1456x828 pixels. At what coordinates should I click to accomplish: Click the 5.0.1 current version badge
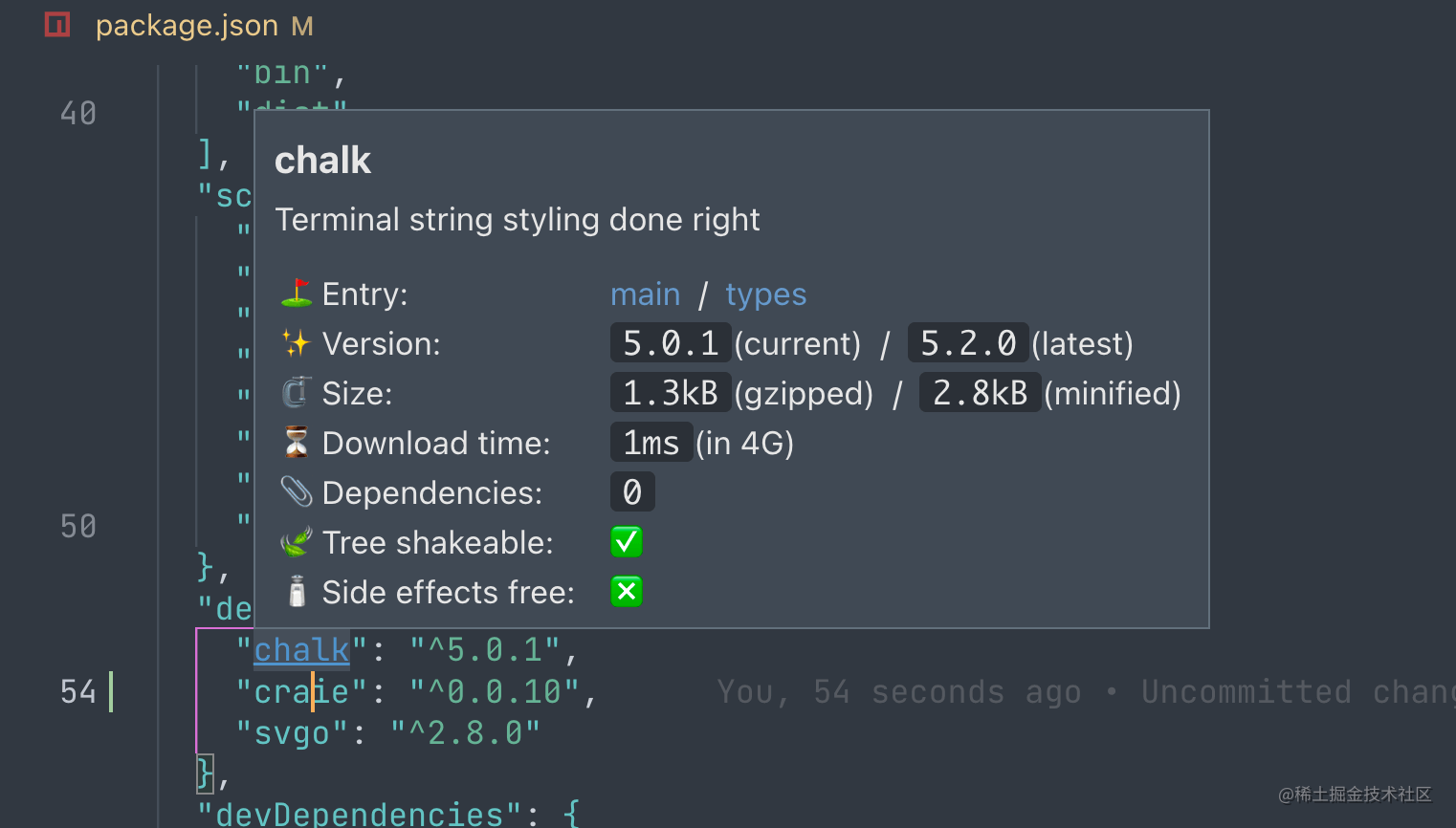(671, 342)
